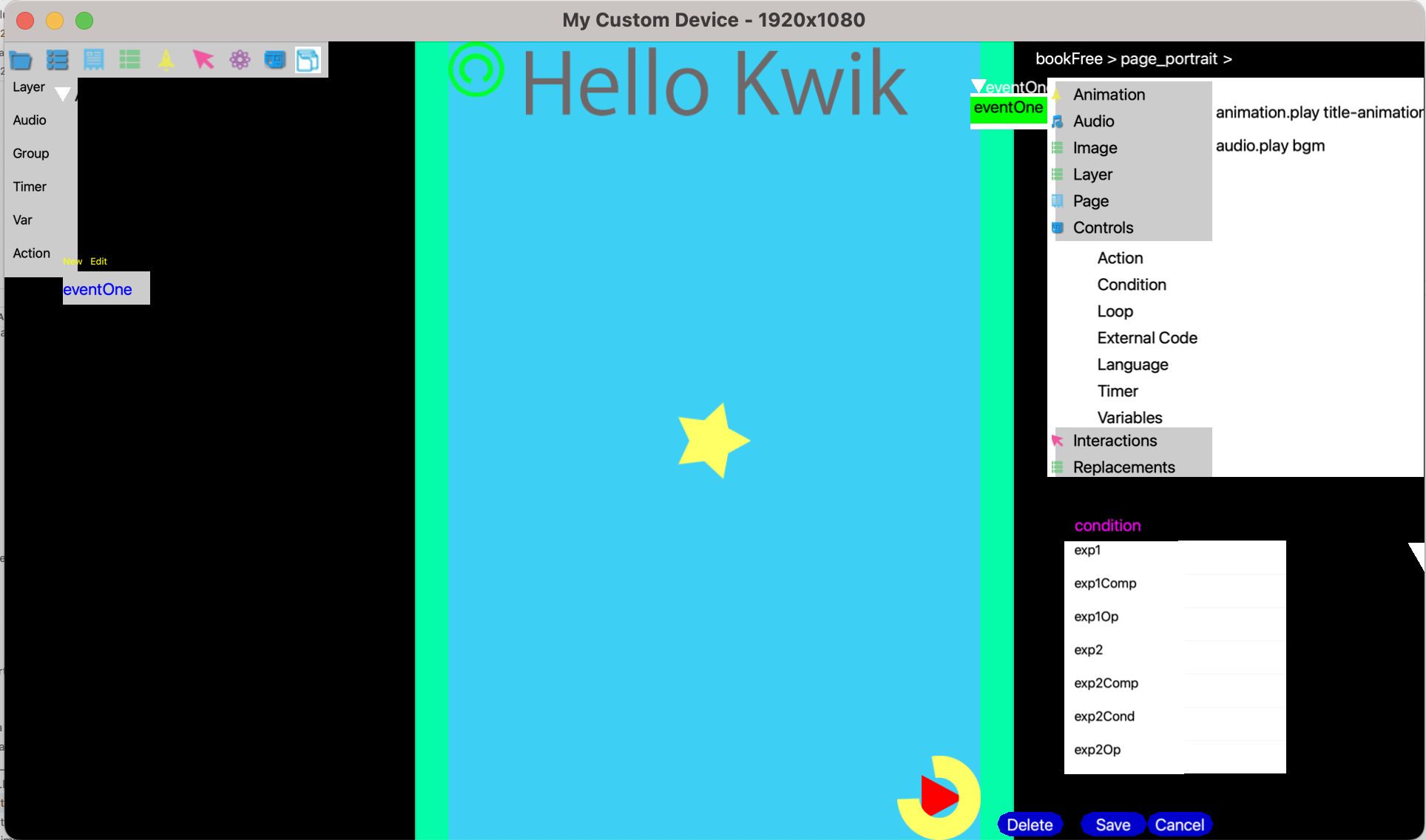Screen dimensions: 1426x840
Task: Select Layer in the left sidebar
Action: click(x=29, y=87)
